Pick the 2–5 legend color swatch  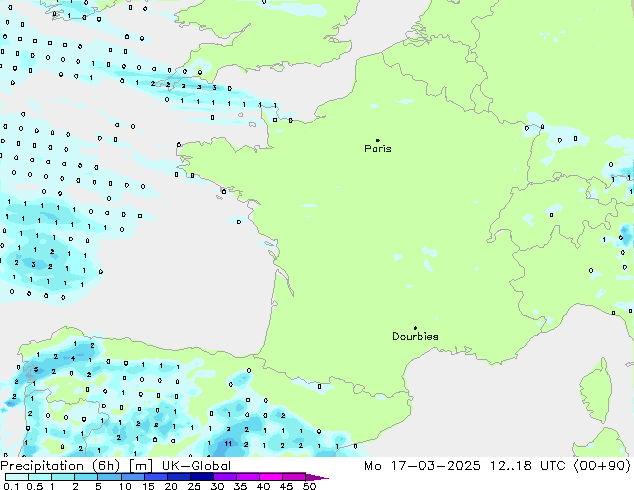click(x=86, y=477)
